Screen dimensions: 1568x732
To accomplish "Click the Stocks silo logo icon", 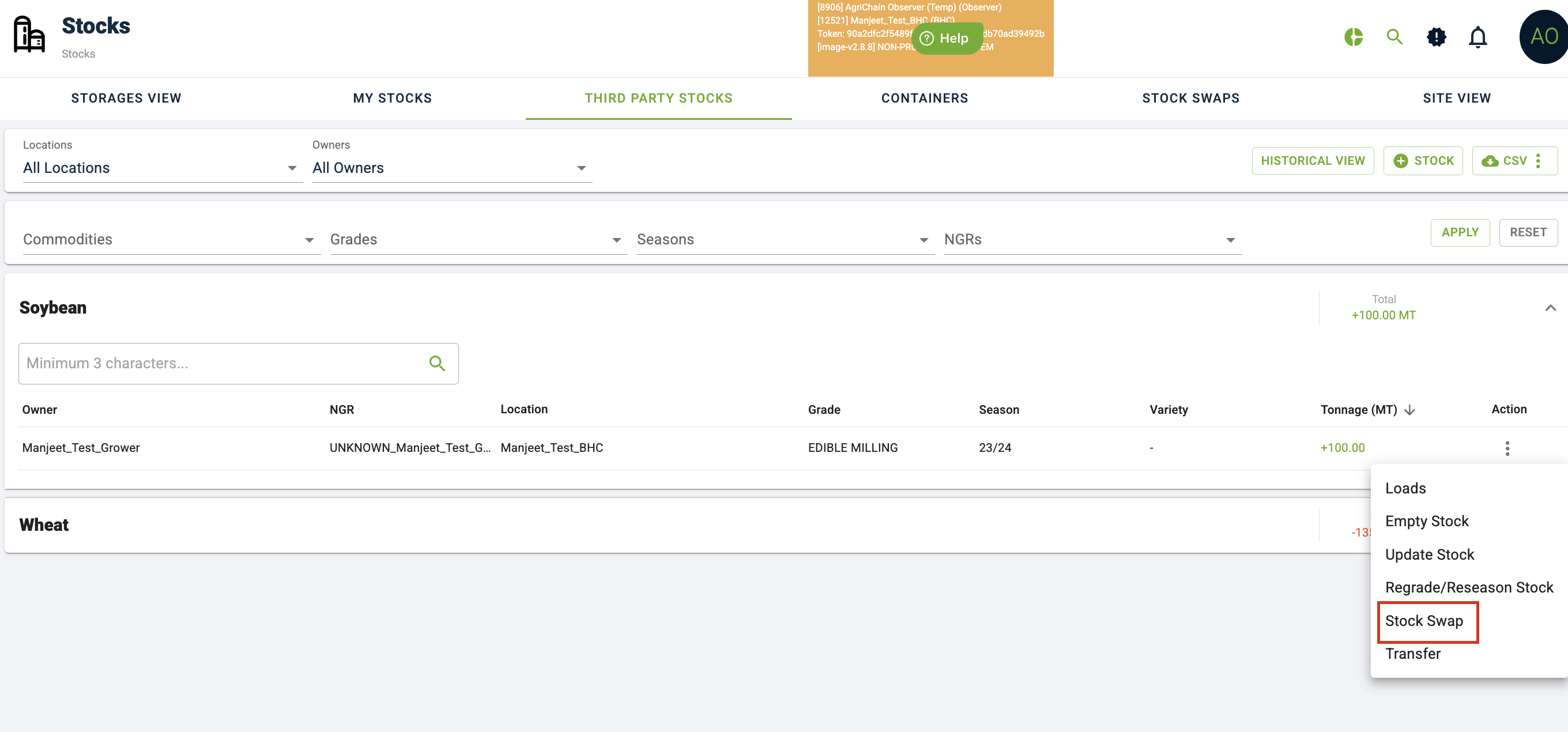I will click(29, 34).
